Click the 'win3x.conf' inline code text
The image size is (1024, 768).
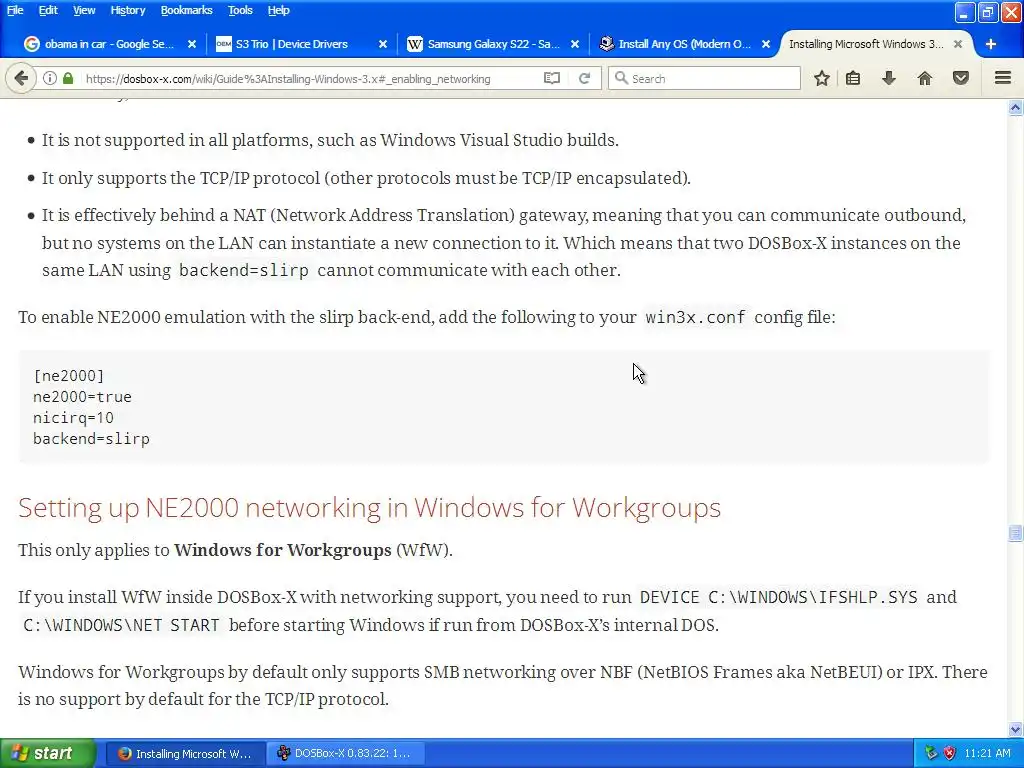pos(695,317)
